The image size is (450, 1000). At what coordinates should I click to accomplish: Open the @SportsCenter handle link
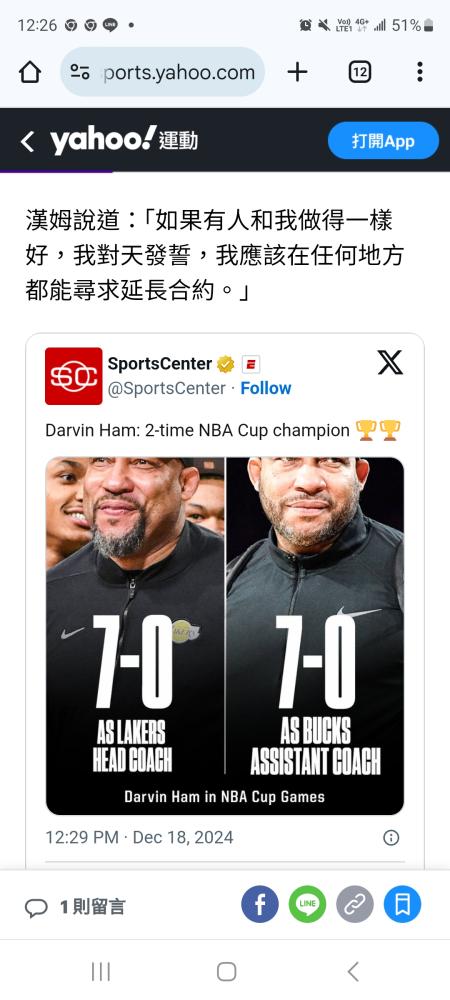[166, 388]
